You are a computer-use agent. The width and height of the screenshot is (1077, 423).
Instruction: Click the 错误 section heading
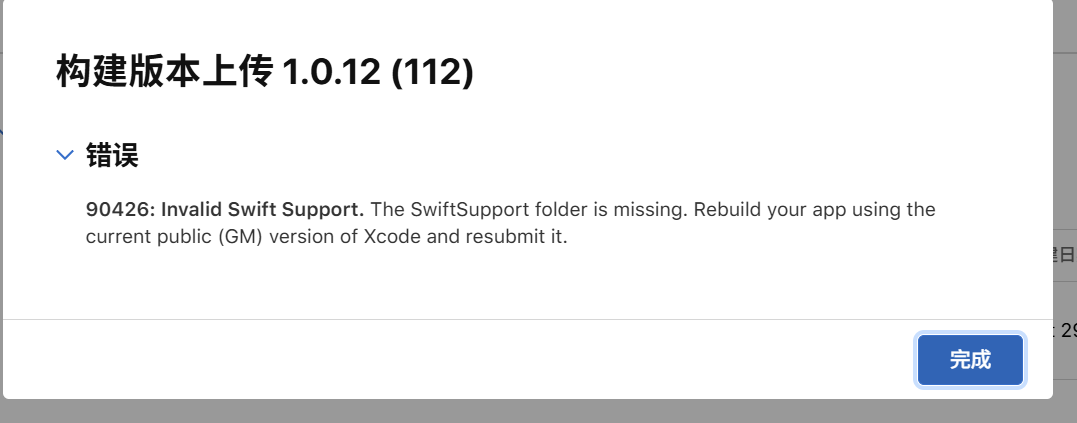coord(112,155)
